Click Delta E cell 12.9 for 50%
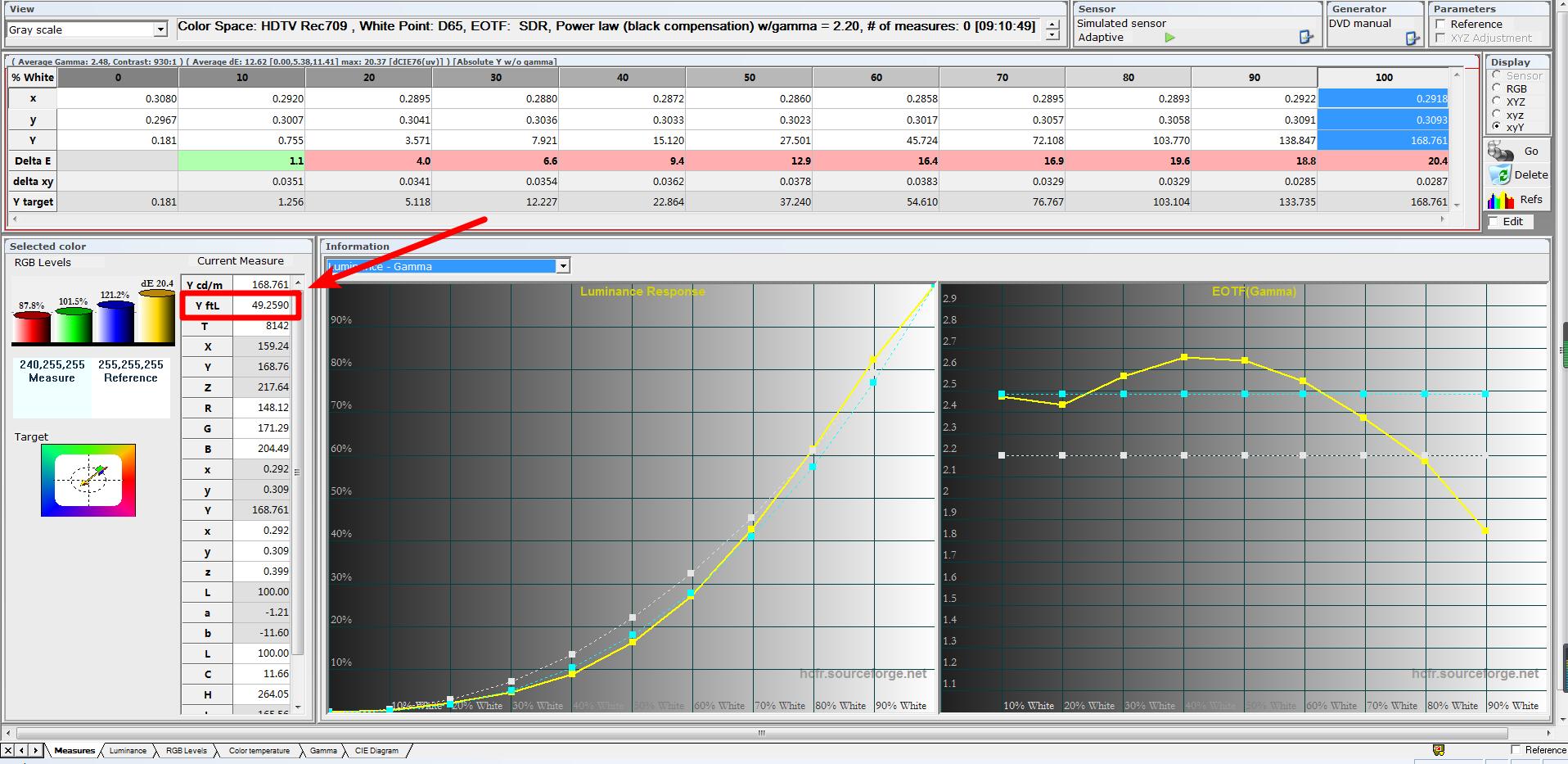 (750, 161)
